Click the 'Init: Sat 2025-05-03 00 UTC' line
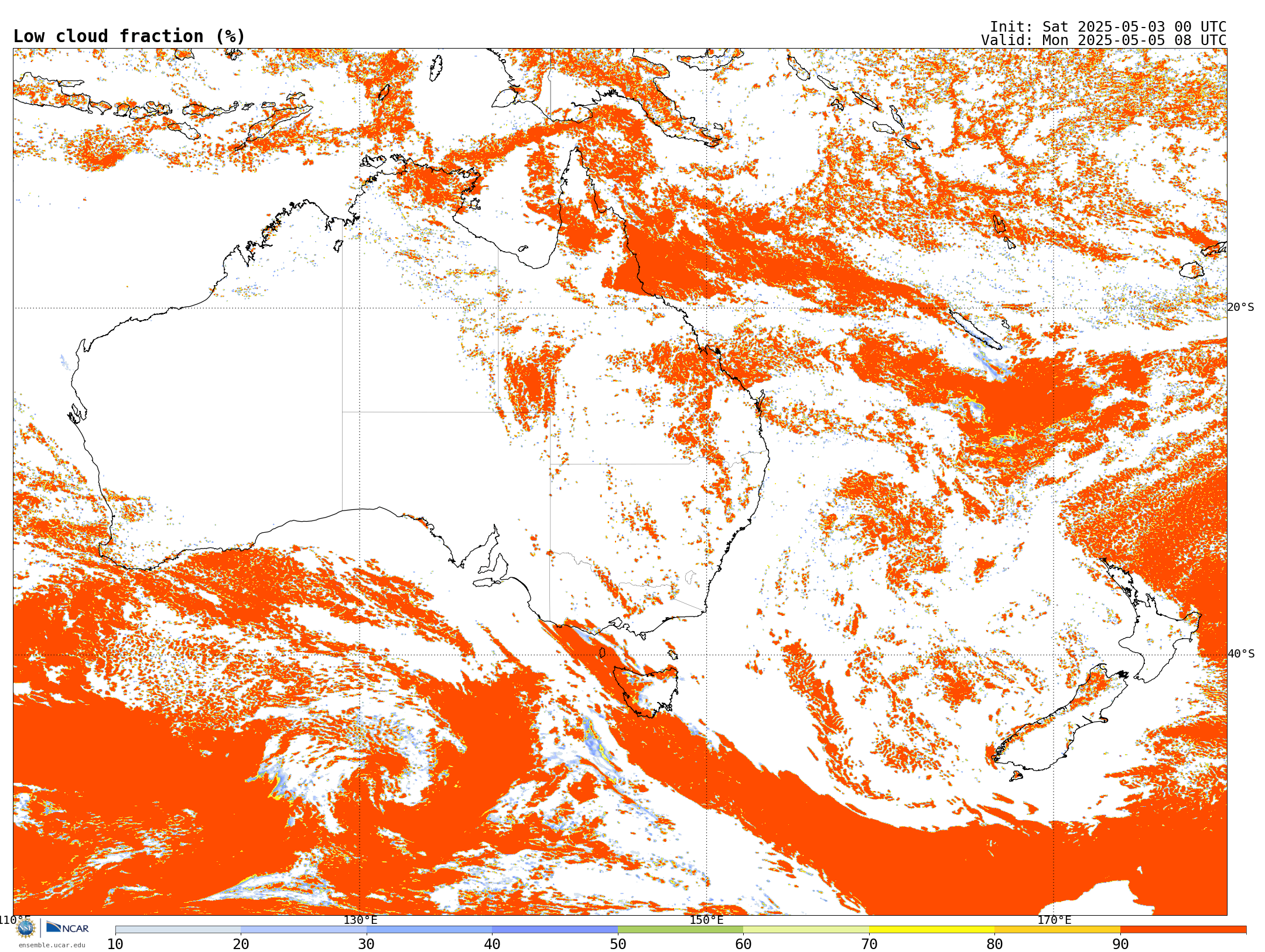This screenshot has width=1265, height=952. (1108, 27)
